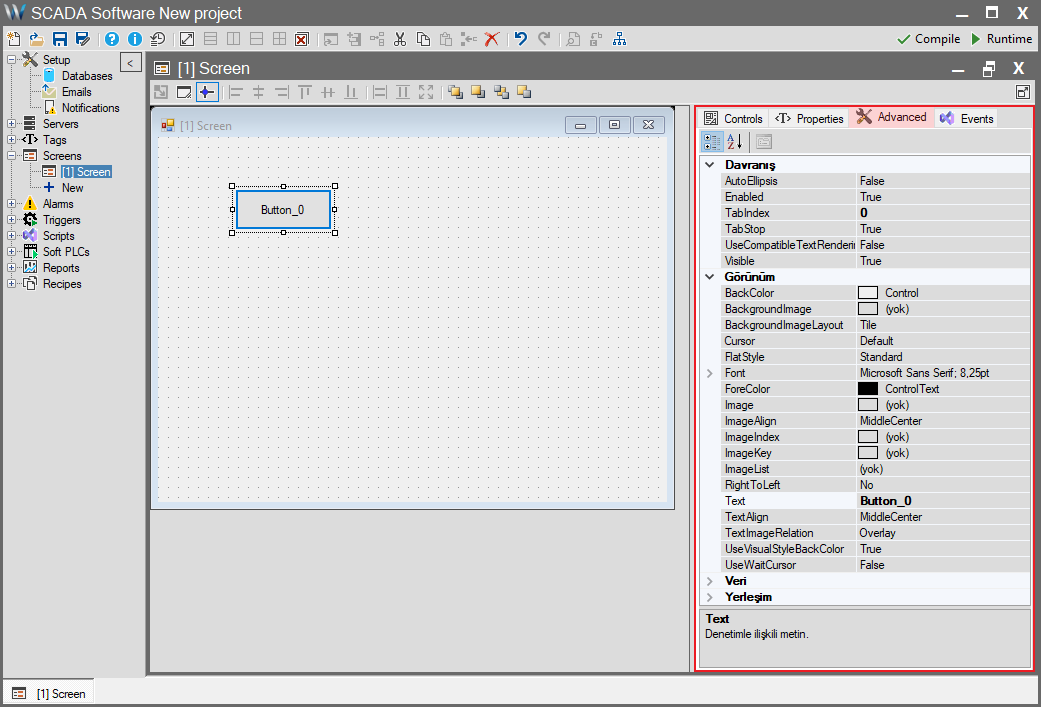This screenshot has height=707, width=1041.
Task: Click the Cut scissors icon
Action: point(400,39)
